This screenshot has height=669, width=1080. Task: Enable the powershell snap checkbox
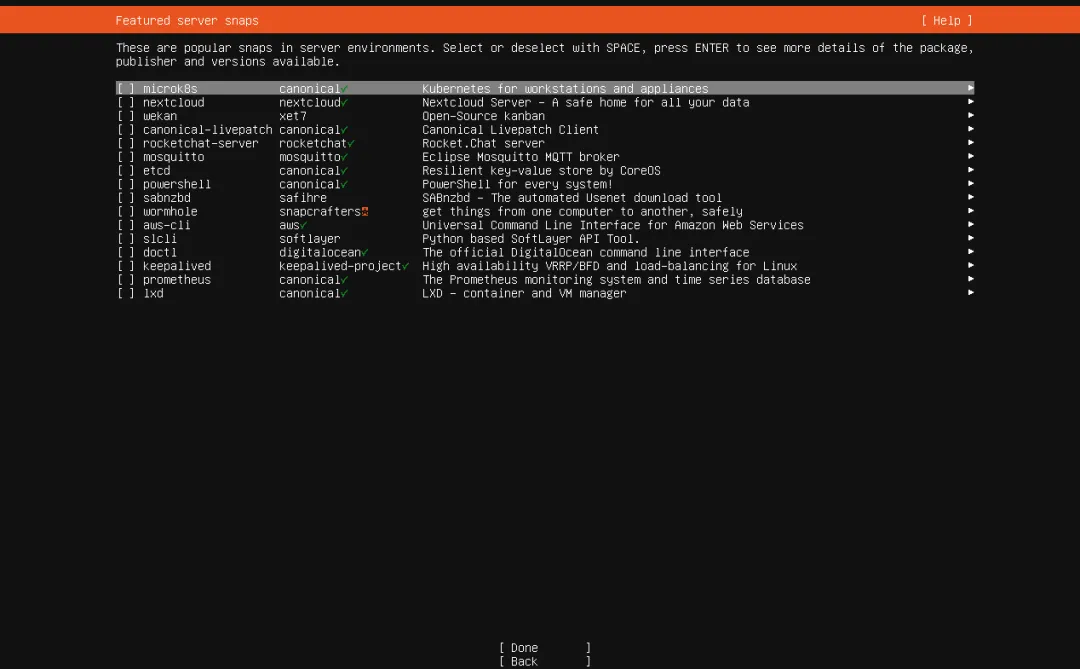coord(126,184)
